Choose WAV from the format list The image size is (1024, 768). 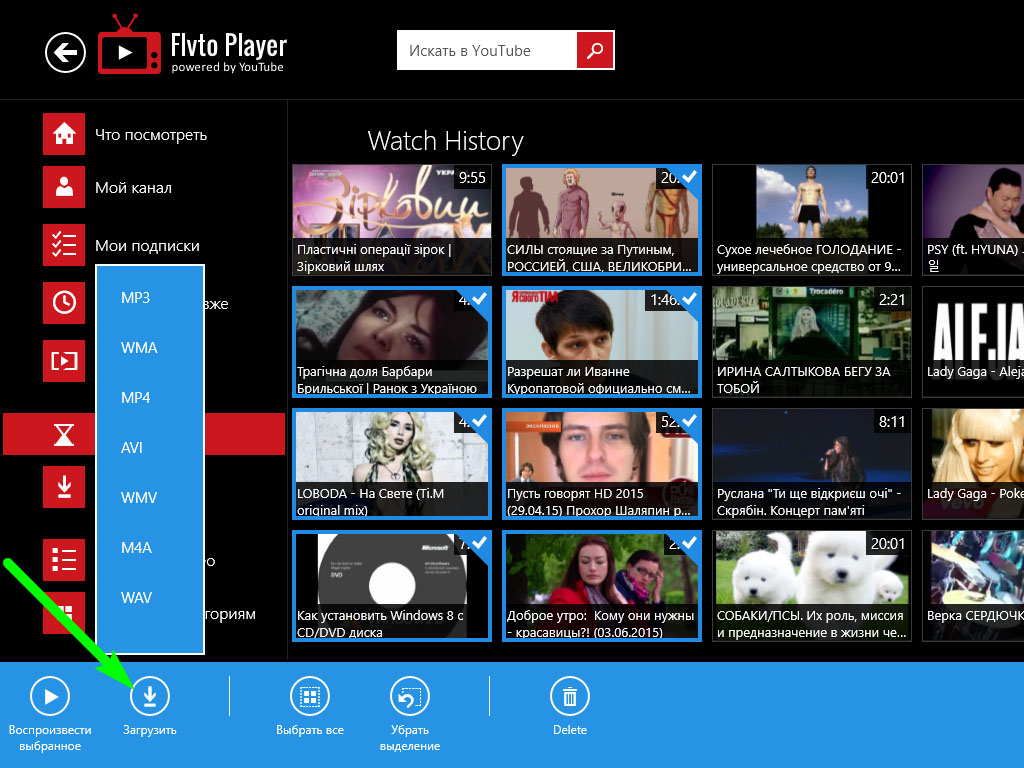pos(136,598)
